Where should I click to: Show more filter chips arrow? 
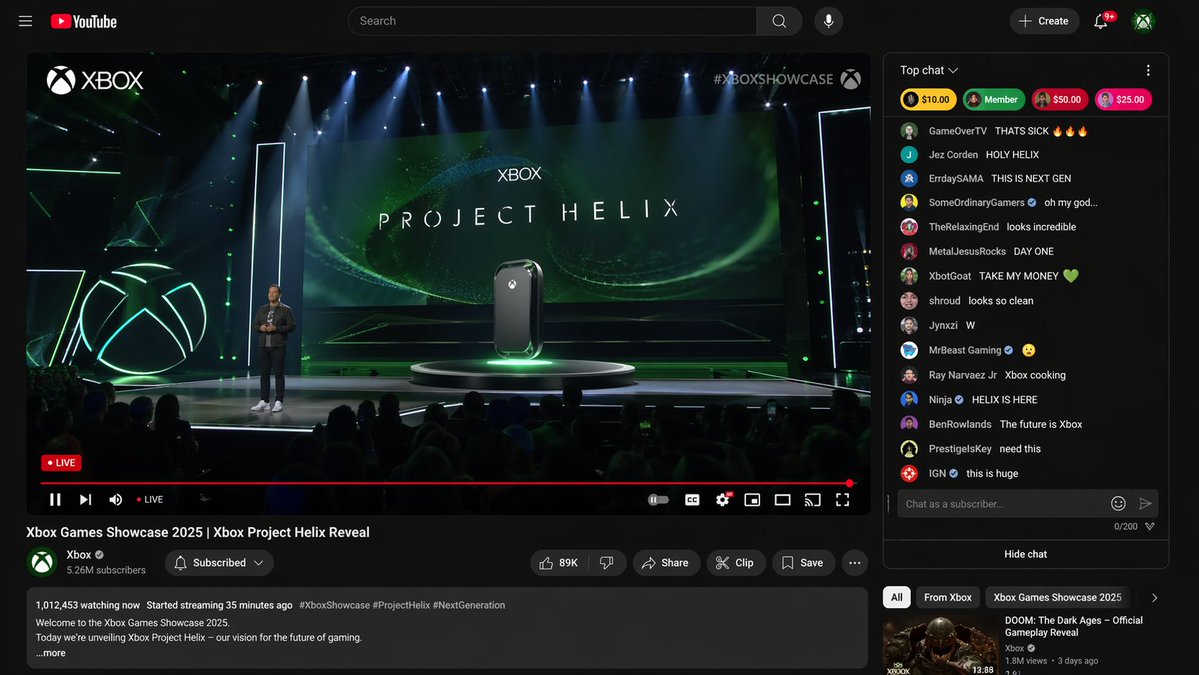point(1155,598)
